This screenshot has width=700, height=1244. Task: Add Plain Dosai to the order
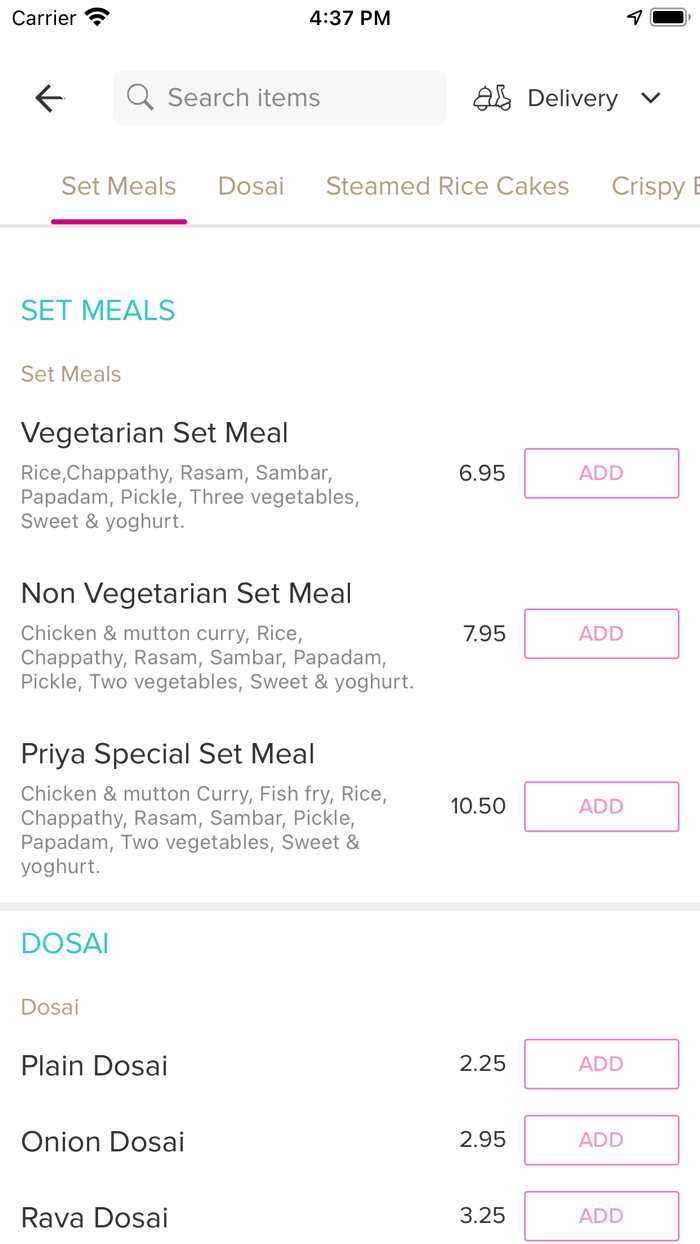601,1064
